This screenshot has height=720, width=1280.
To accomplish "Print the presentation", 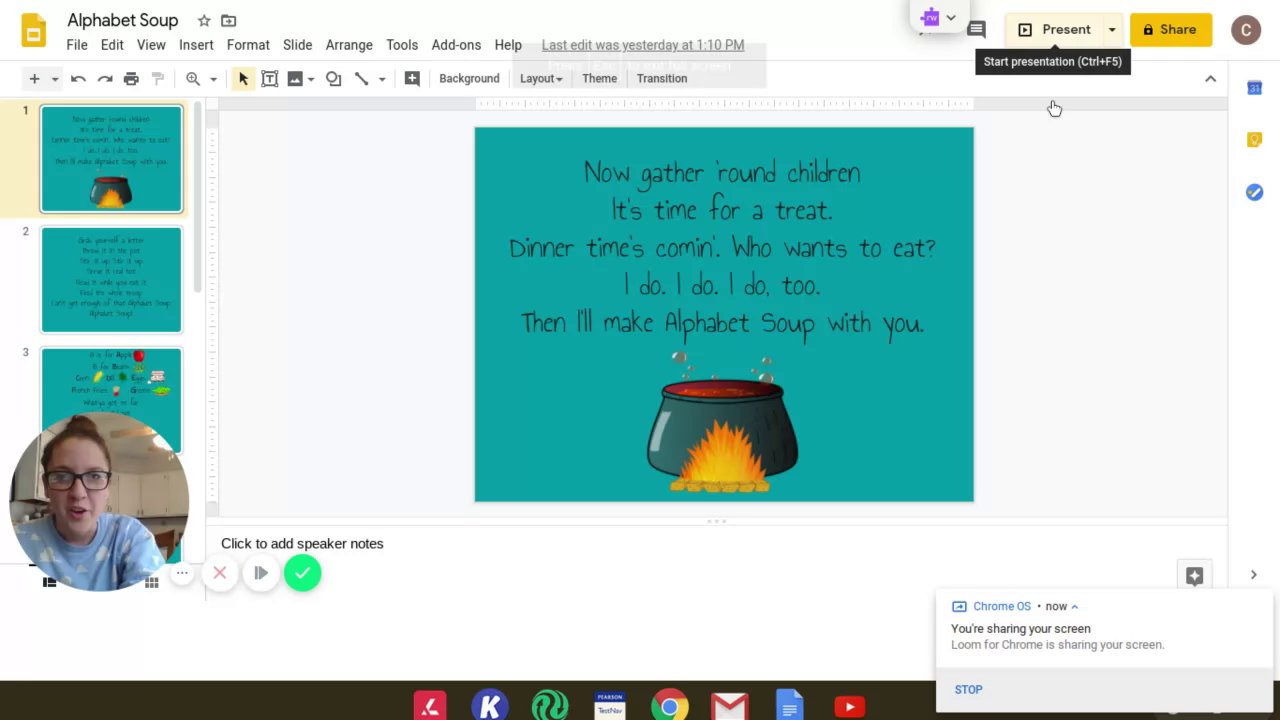I will tap(131, 78).
